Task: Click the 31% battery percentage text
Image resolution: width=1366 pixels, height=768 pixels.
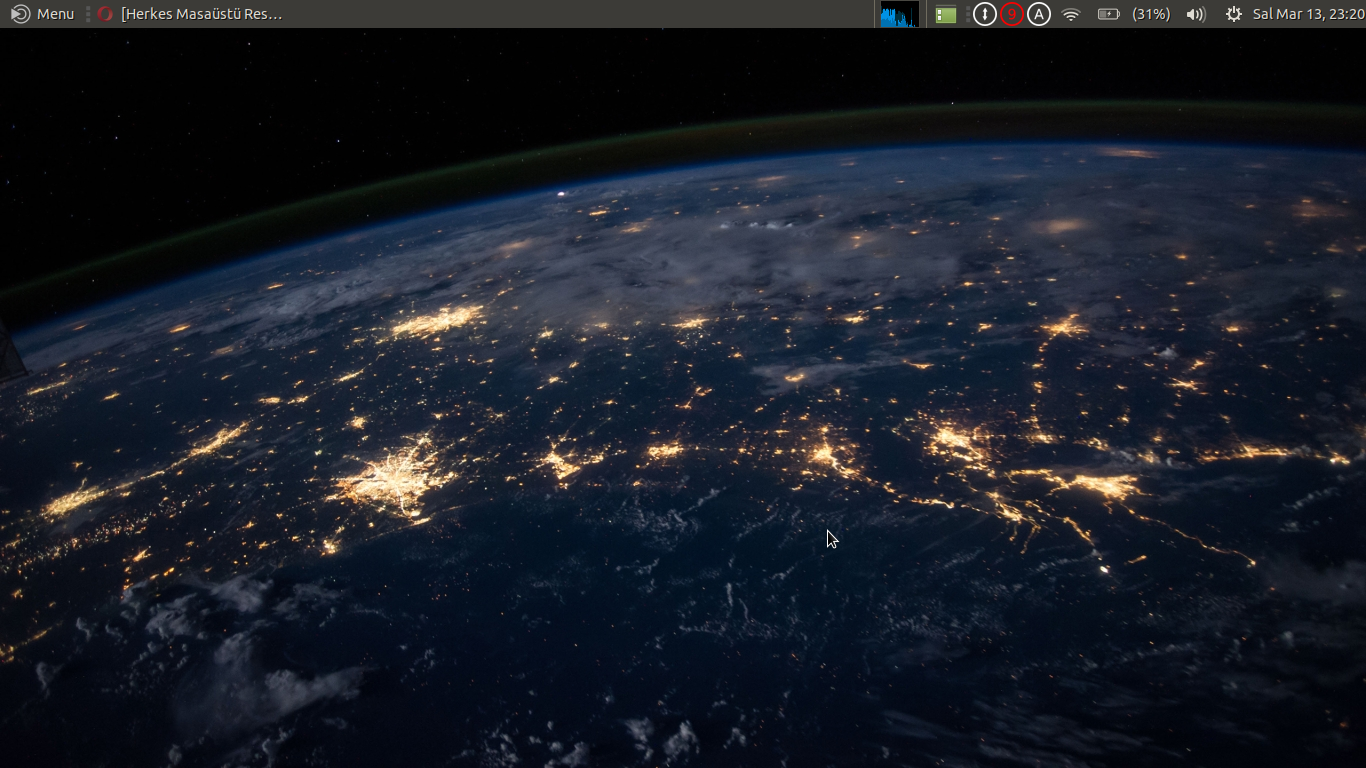Action: point(1151,14)
